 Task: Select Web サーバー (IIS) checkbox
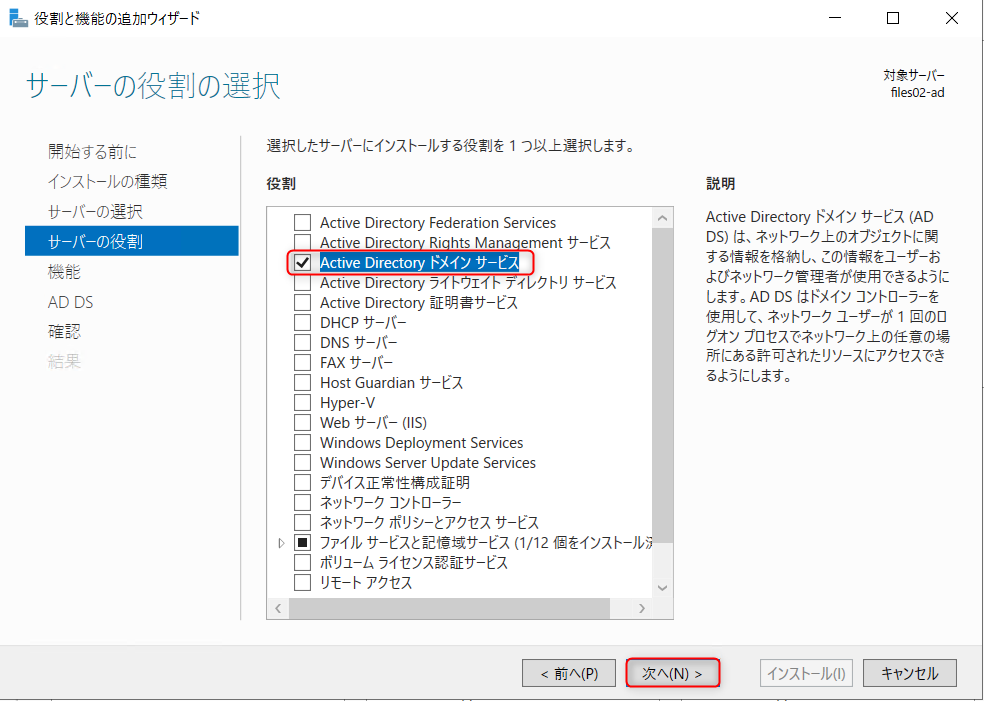pos(302,423)
